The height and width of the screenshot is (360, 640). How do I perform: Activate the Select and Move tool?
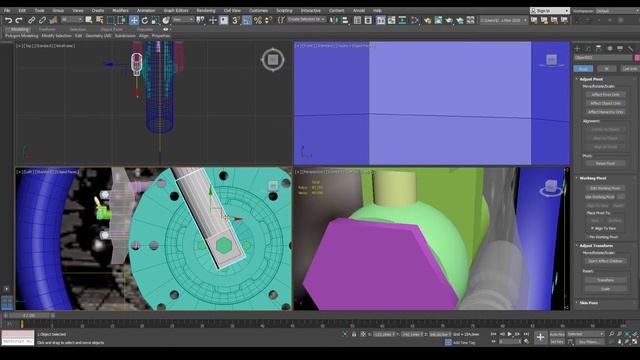[x=134, y=20]
